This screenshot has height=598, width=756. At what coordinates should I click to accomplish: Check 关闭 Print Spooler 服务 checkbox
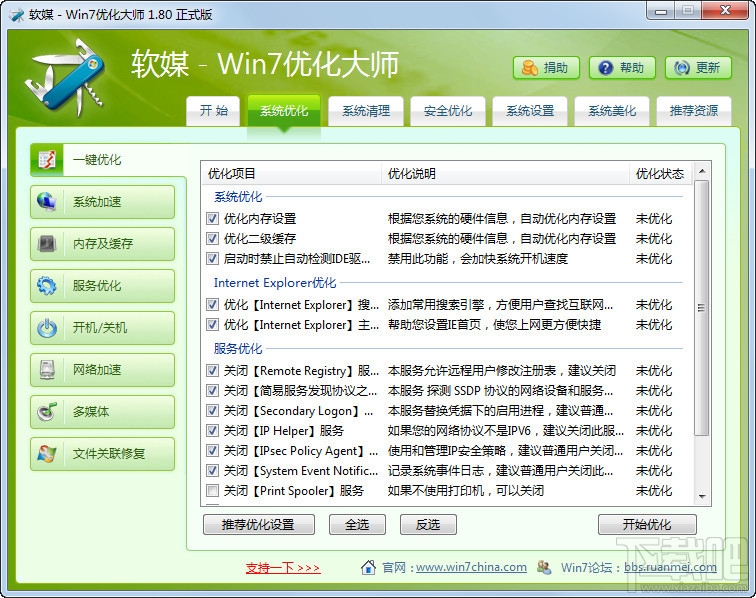point(212,490)
